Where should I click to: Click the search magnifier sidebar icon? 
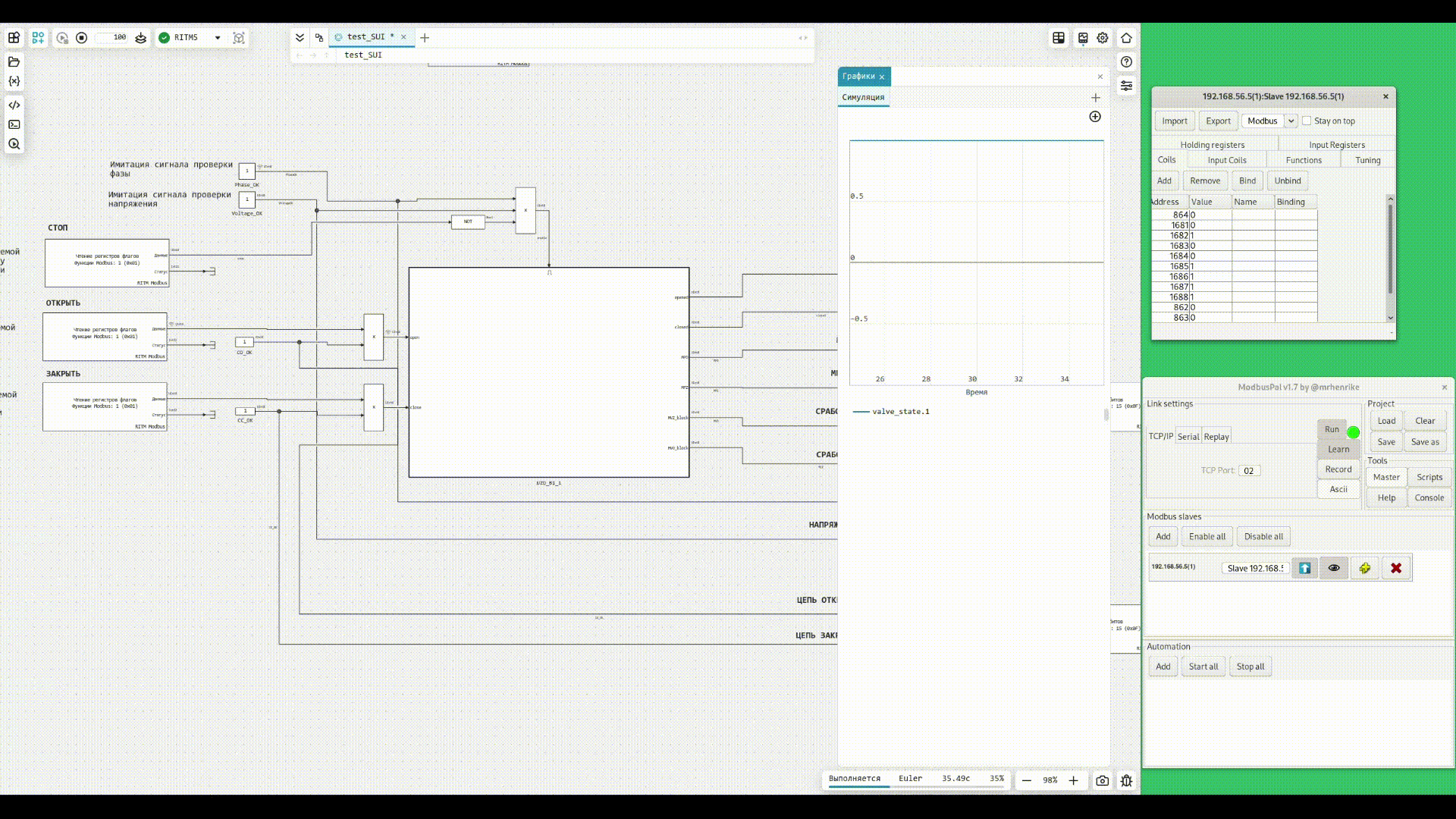tap(14, 144)
